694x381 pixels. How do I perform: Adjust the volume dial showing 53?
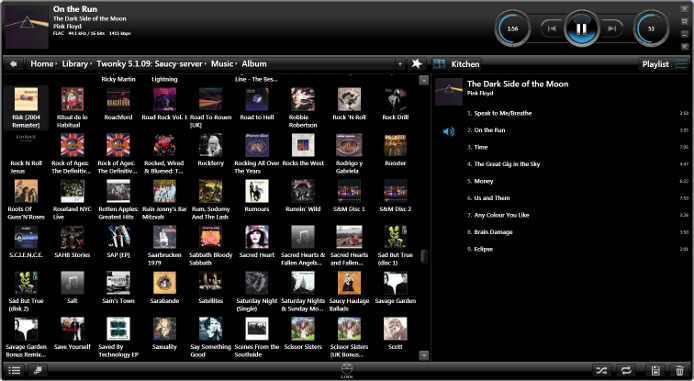pyautogui.click(x=651, y=29)
